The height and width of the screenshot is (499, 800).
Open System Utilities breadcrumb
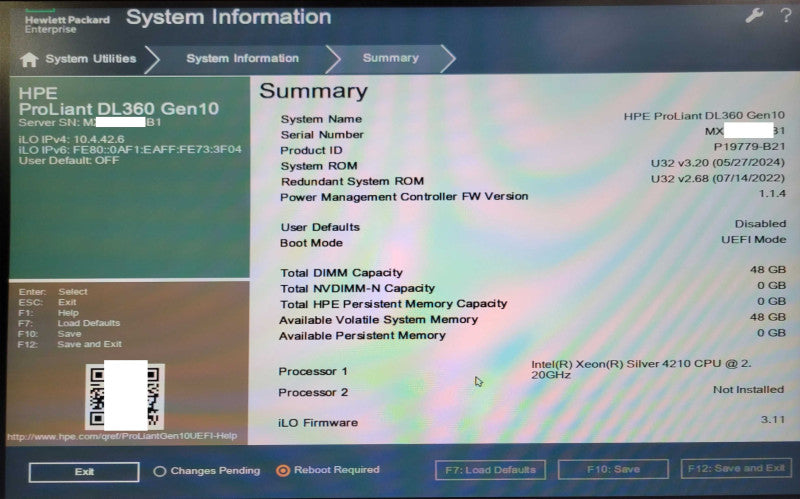(91, 59)
